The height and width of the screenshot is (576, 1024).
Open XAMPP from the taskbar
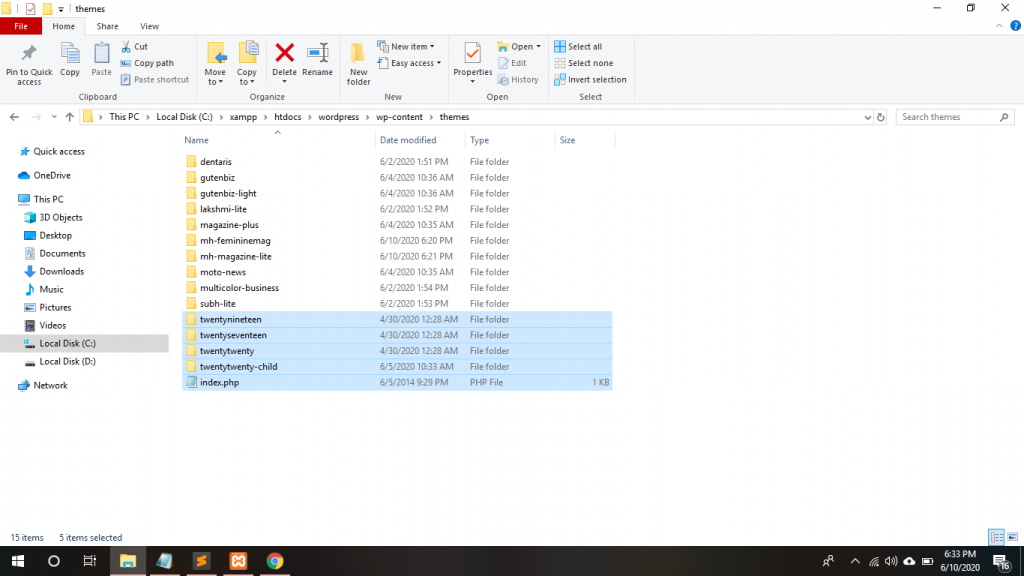point(238,561)
